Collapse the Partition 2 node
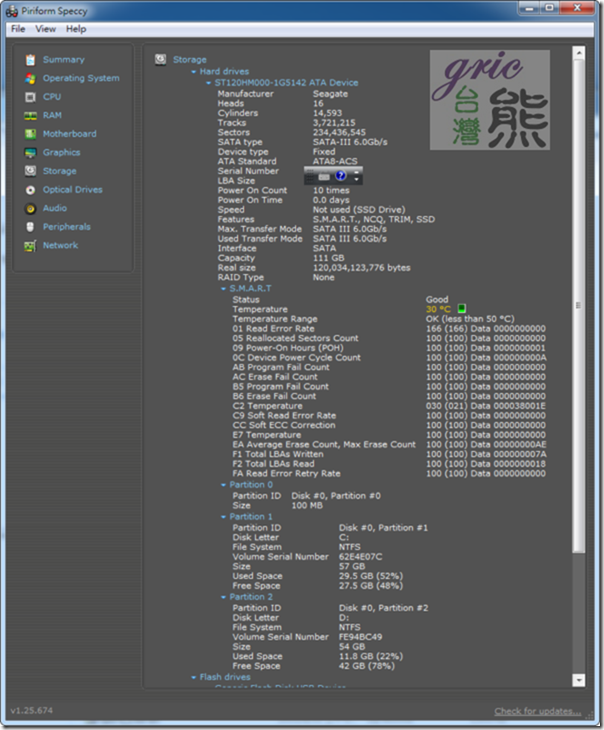 pos(223,597)
